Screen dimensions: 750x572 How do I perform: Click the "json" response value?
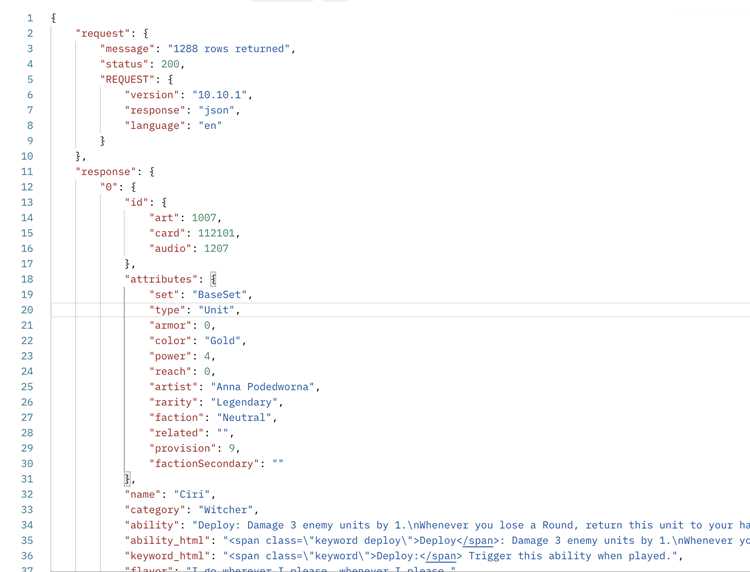(x=217, y=110)
